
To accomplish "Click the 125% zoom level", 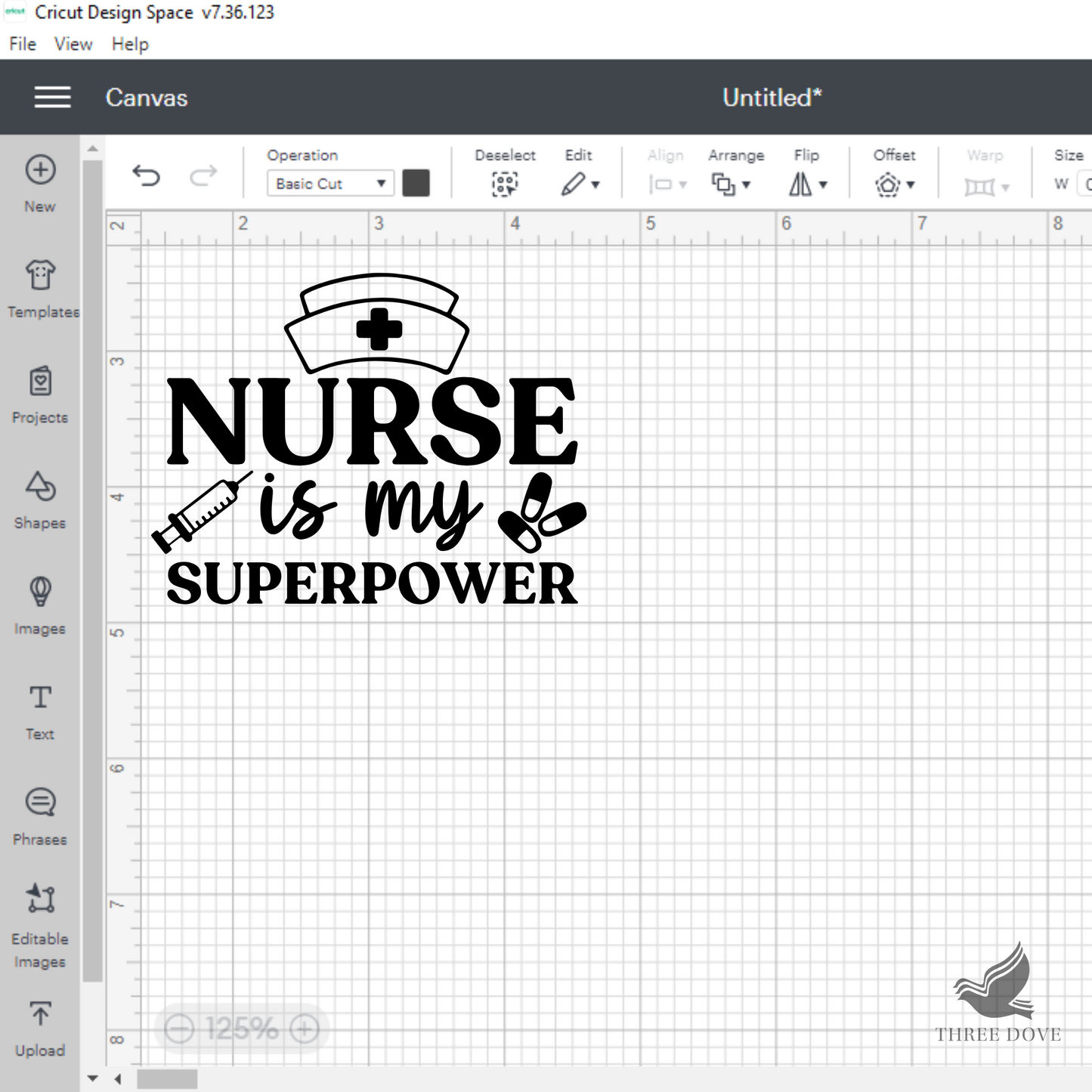I will (x=242, y=1029).
